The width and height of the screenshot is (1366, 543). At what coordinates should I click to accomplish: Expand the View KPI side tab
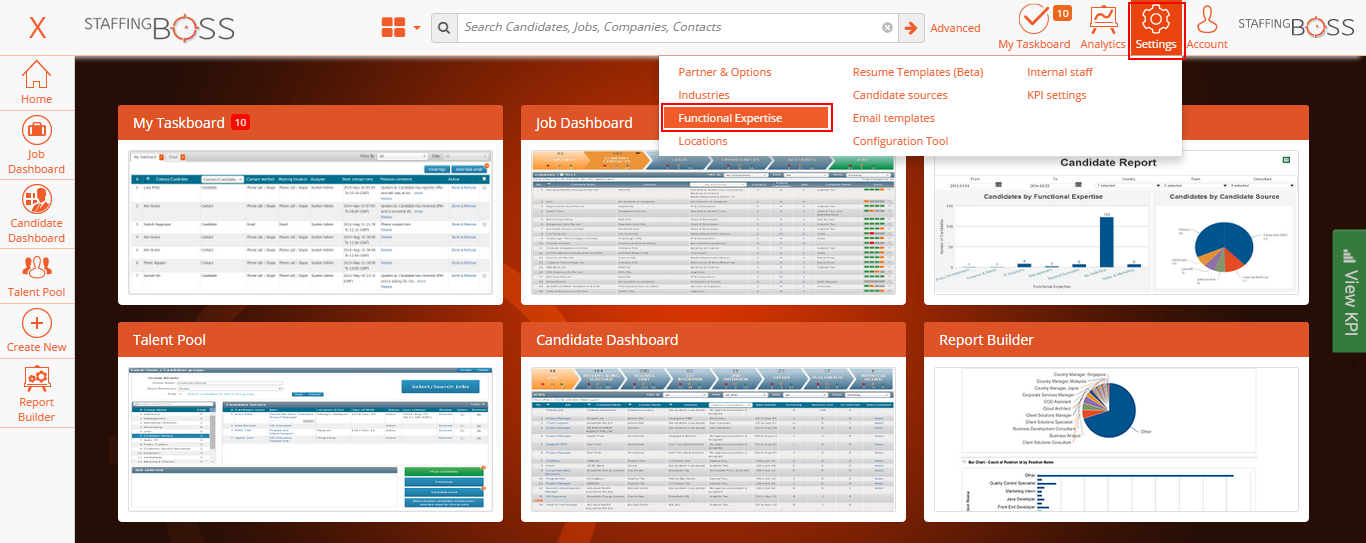pos(1349,291)
